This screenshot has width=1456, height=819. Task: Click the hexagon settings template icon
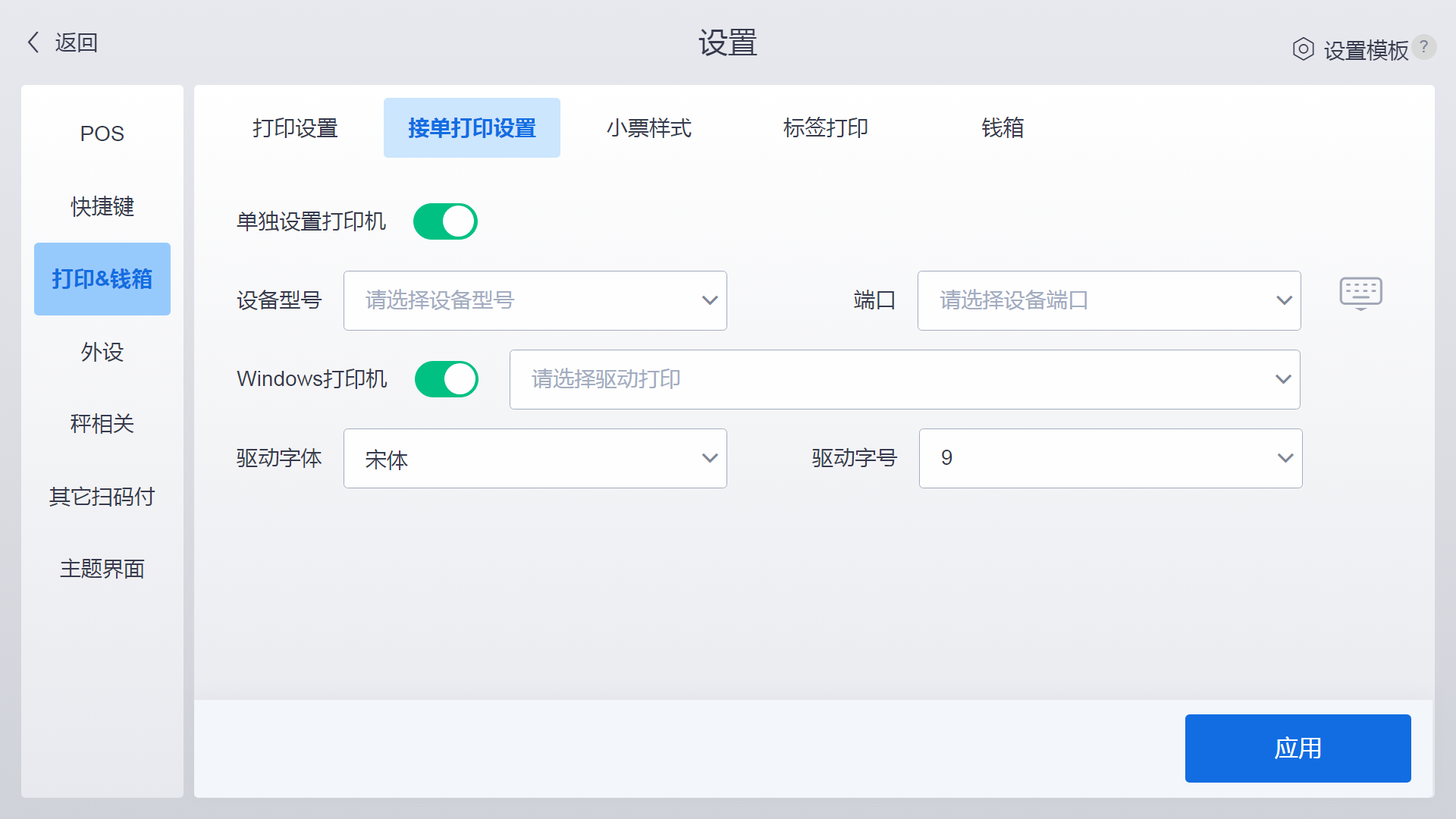[x=1303, y=49]
